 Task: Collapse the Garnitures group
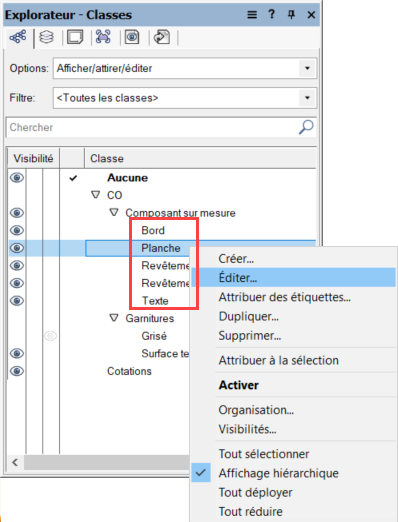pos(114,318)
